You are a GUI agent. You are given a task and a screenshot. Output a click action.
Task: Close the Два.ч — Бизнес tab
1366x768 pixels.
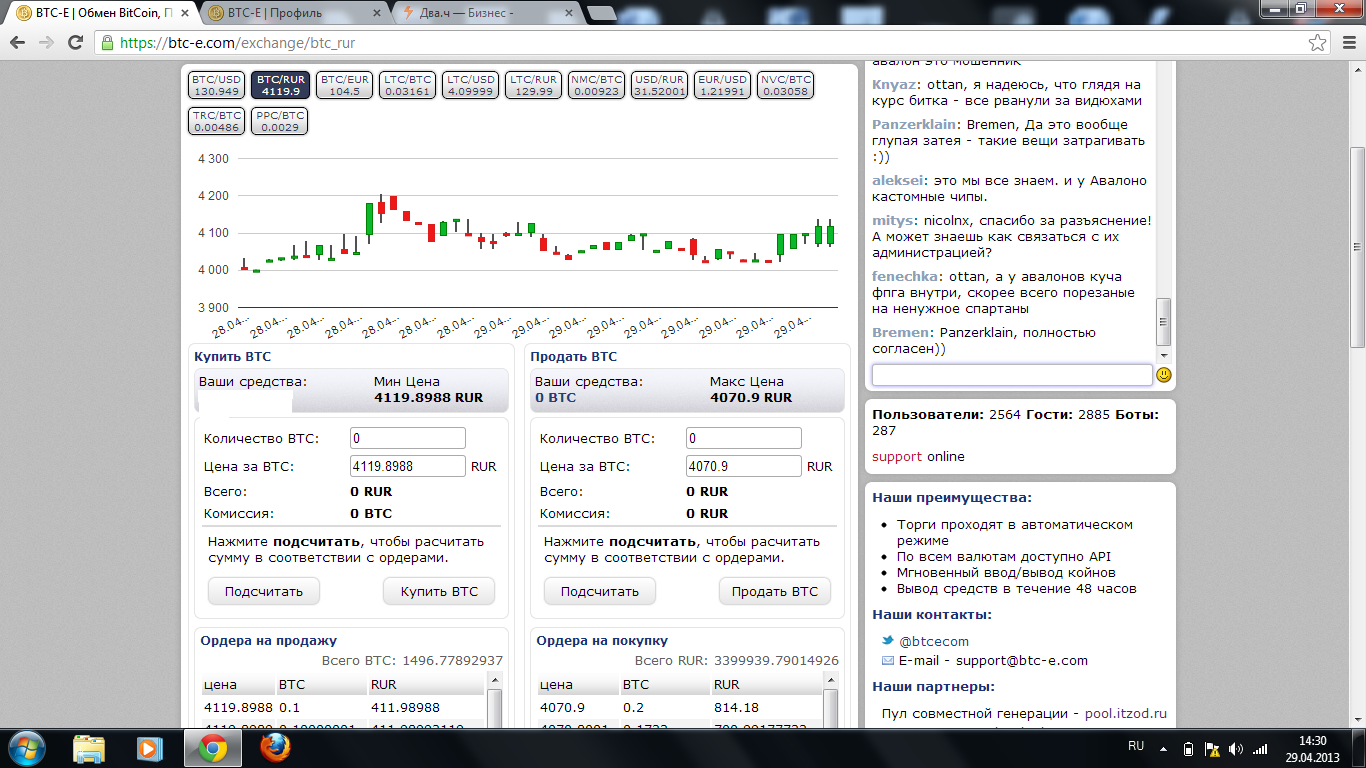[x=569, y=13]
